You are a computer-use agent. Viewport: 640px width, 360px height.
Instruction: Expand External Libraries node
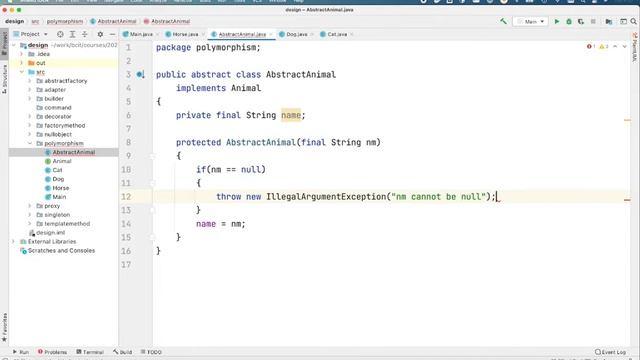click(x=14, y=242)
